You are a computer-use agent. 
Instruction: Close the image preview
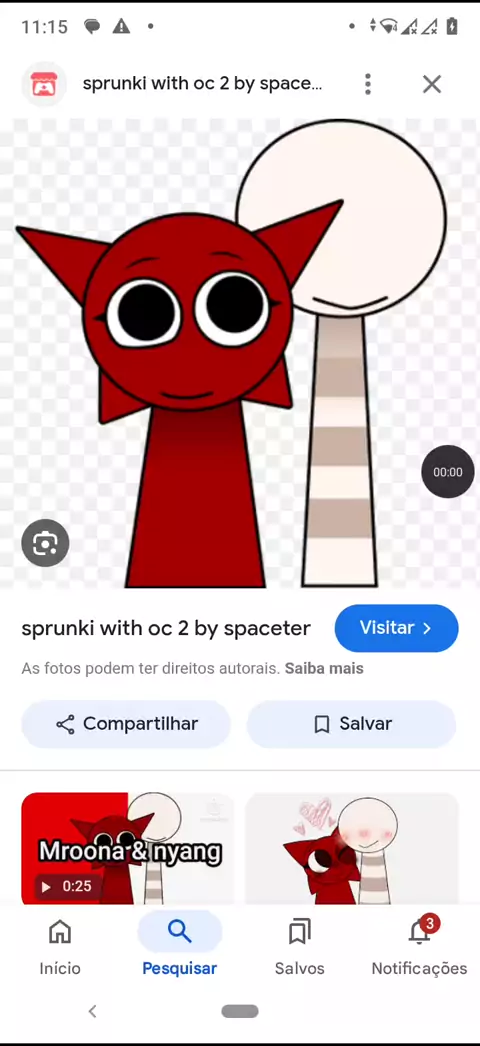point(432,84)
